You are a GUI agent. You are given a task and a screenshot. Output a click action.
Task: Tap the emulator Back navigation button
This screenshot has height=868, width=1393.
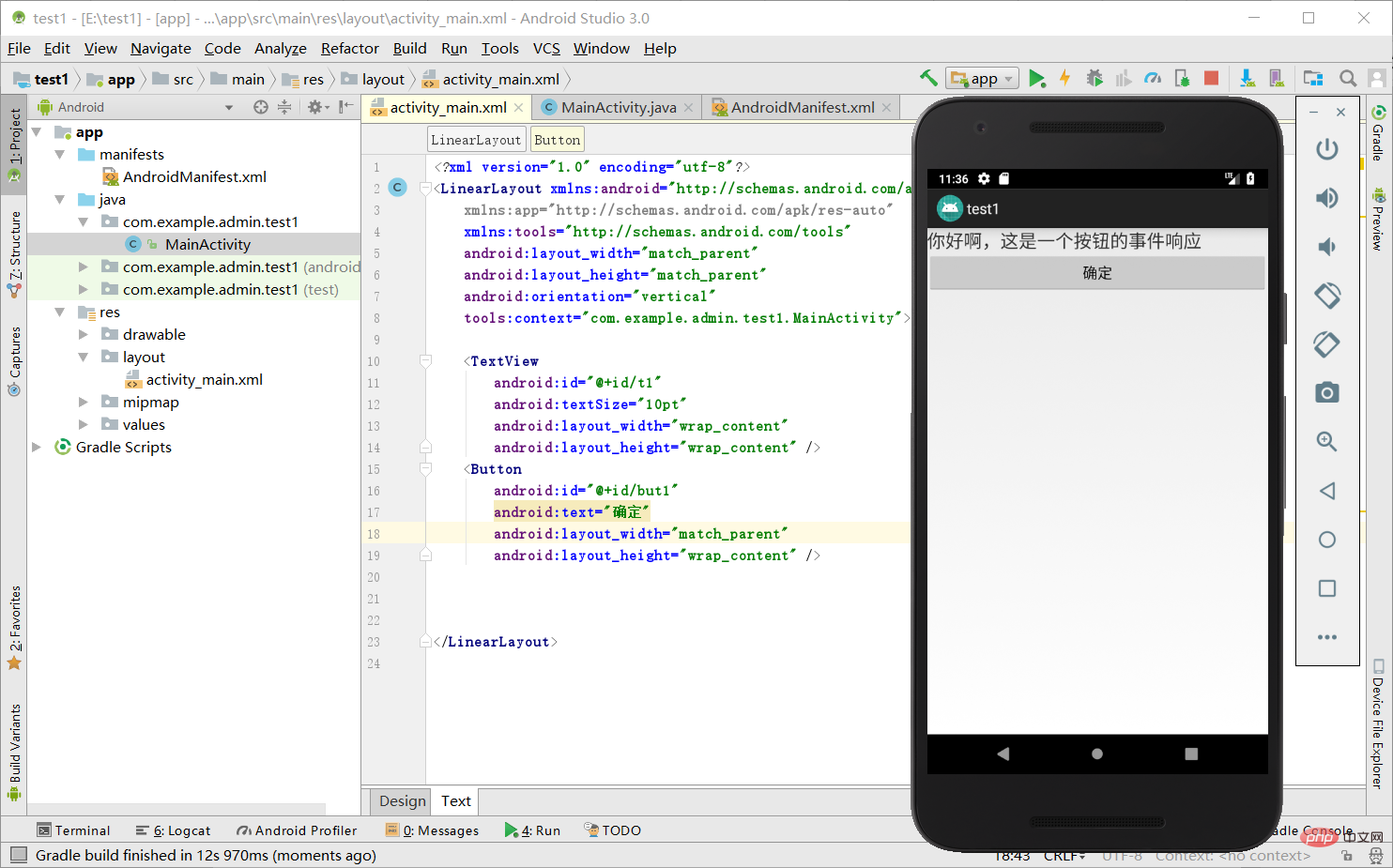click(1003, 754)
